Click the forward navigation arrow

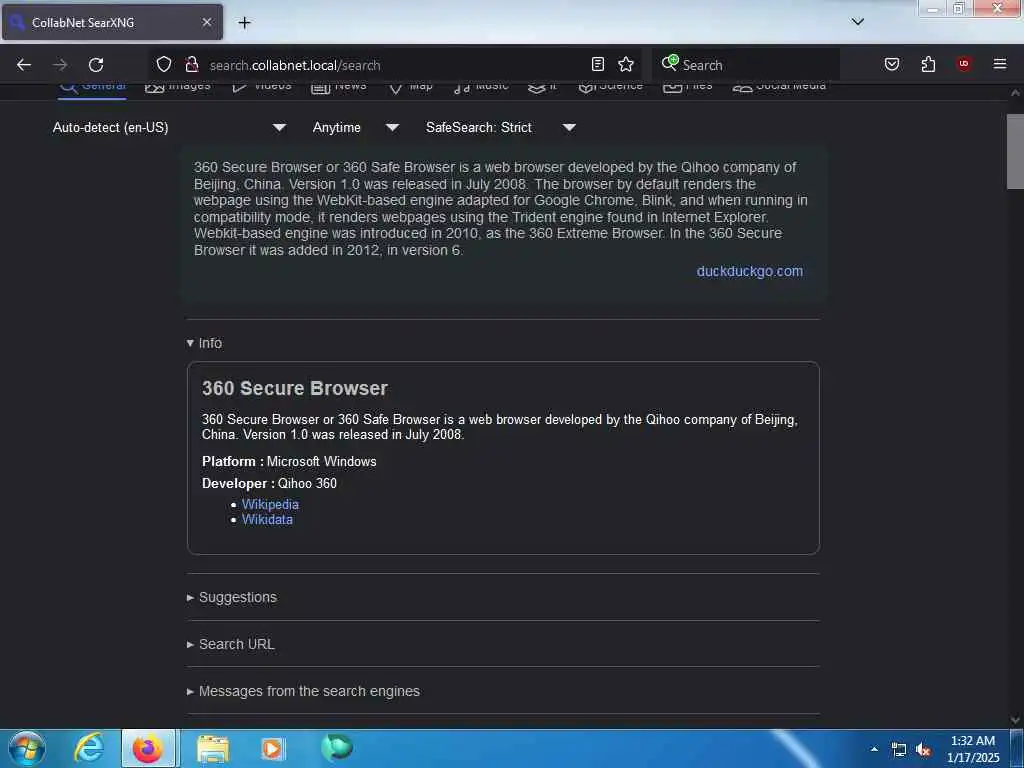point(60,65)
